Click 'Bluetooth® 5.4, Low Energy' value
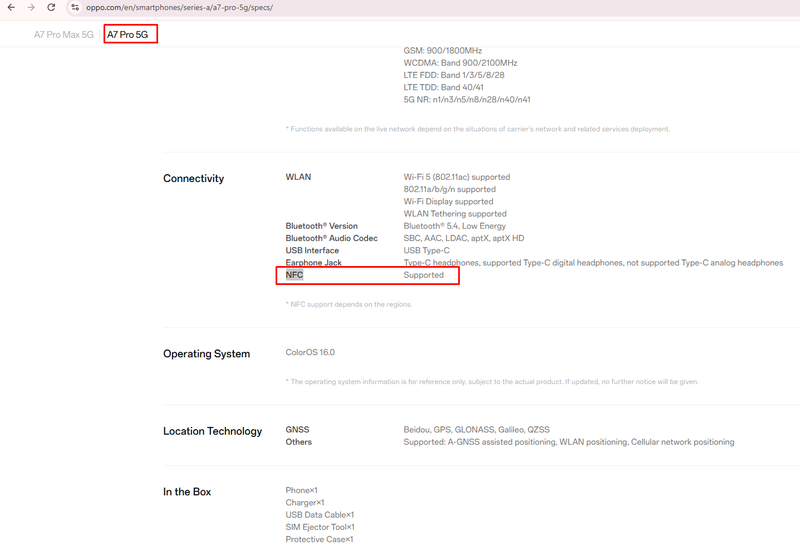This screenshot has height=546, width=800. coord(455,226)
